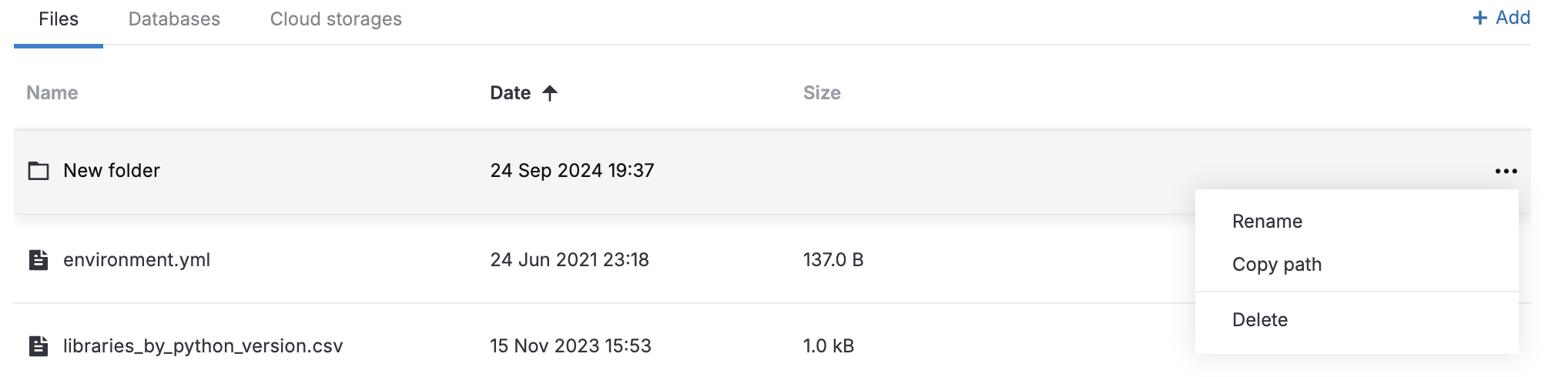Open the Databases tab
The image size is (1568, 377).
coord(174,19)
